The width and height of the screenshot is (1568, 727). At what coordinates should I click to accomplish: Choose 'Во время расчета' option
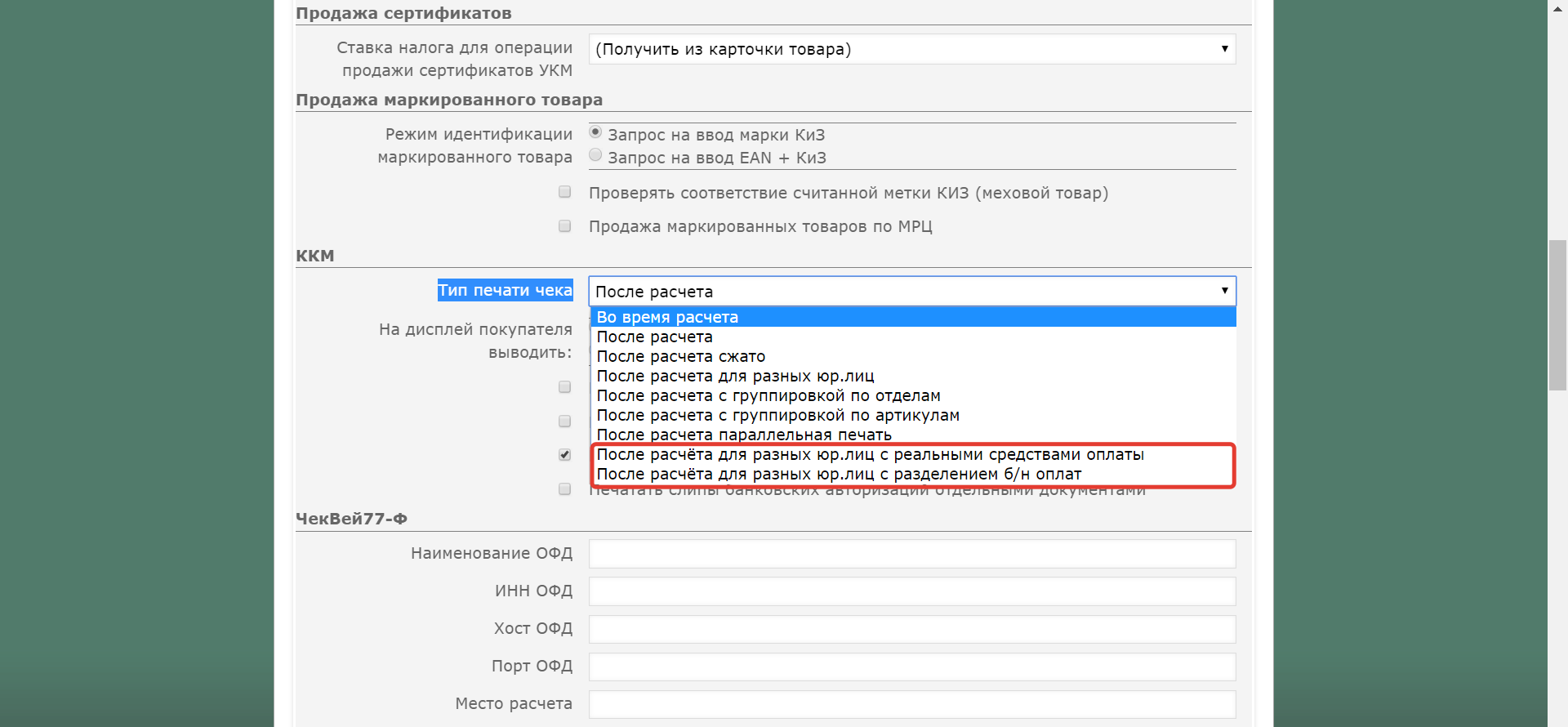667,317
